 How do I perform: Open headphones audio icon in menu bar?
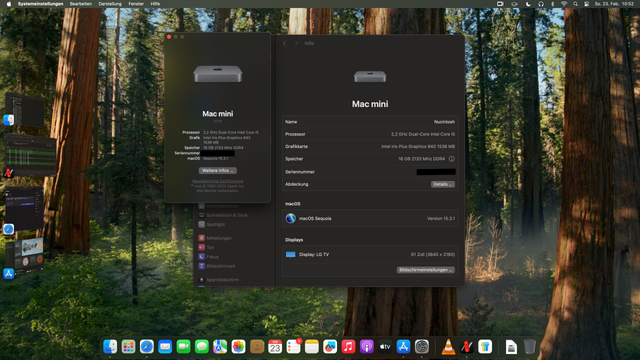(x=541, y=4)
